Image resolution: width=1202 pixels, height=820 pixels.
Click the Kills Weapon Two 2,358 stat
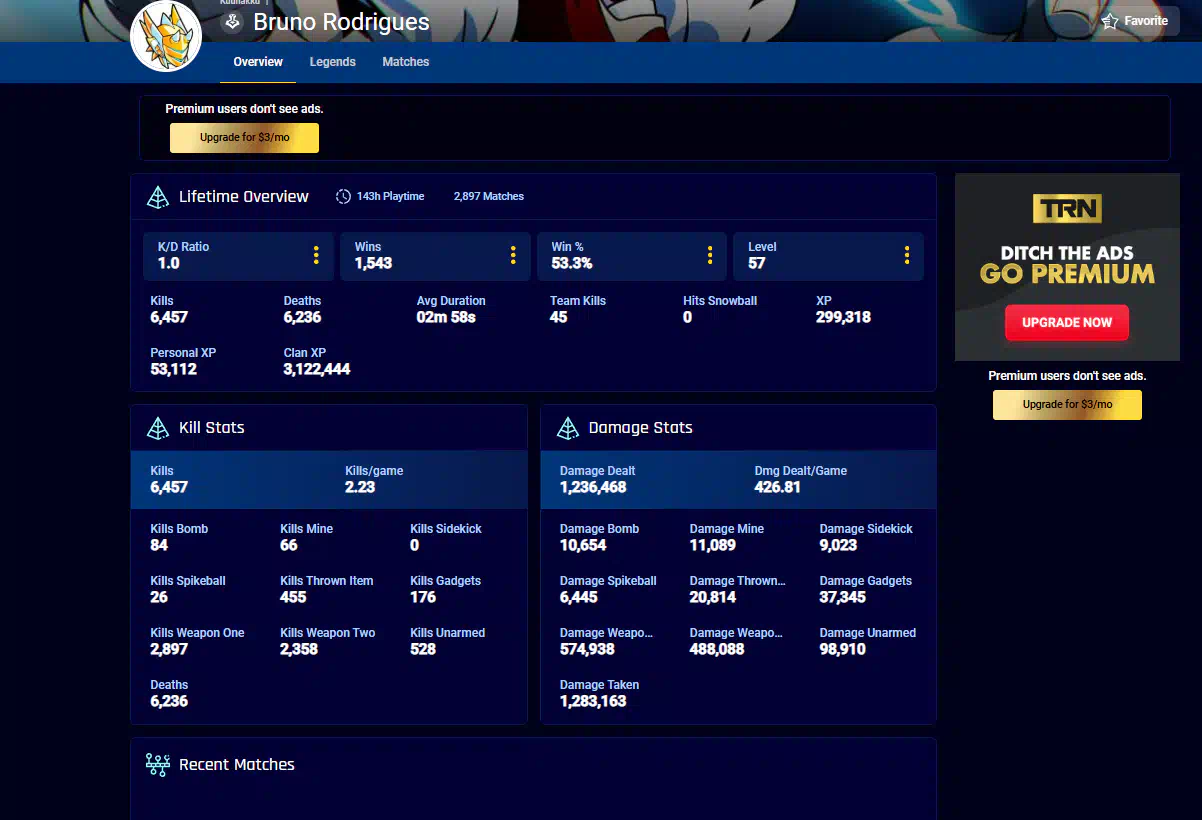click(x=328, y=641)
